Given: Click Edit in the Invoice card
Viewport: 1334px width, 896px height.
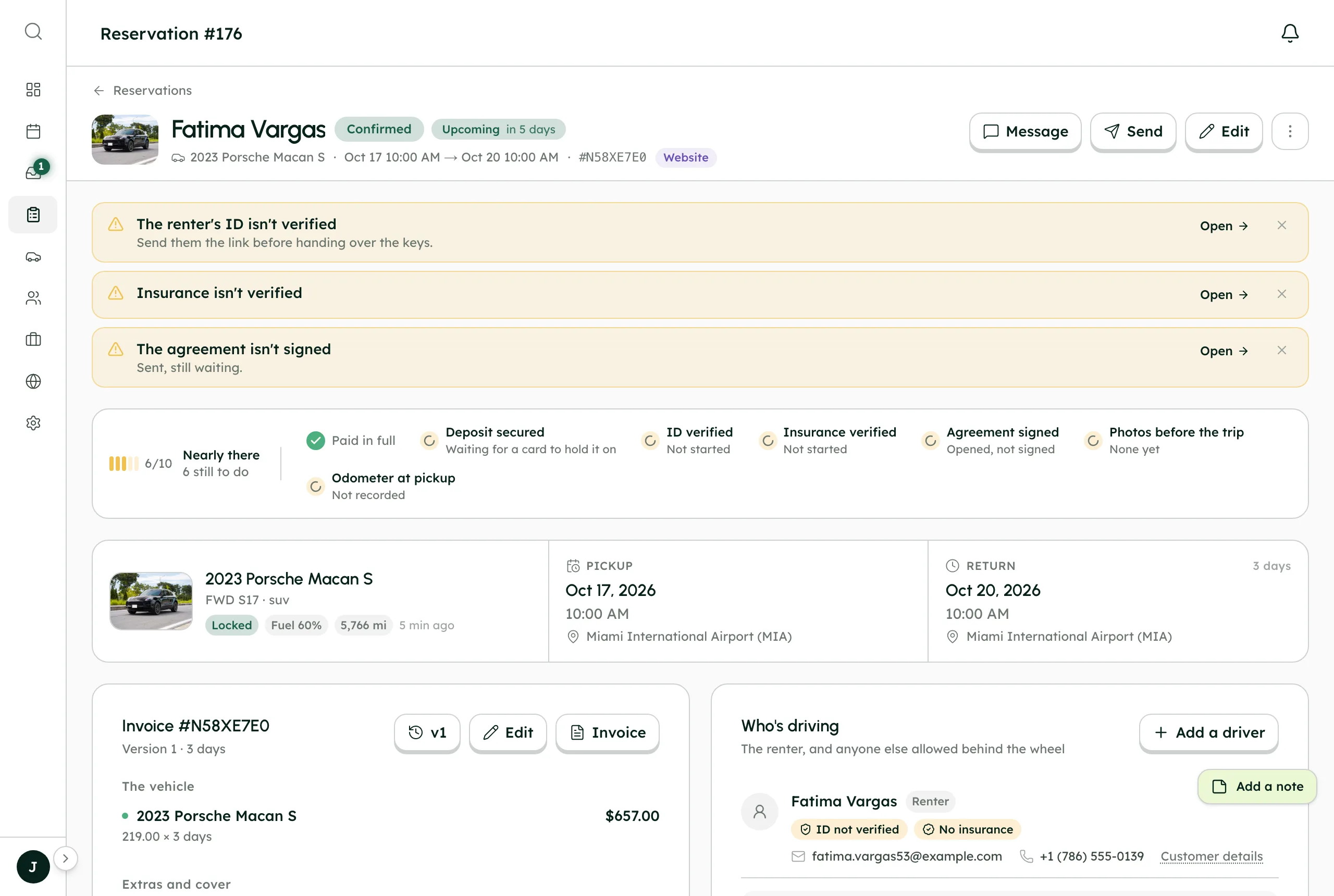Looking at the screenshot, I should point(508,732).
